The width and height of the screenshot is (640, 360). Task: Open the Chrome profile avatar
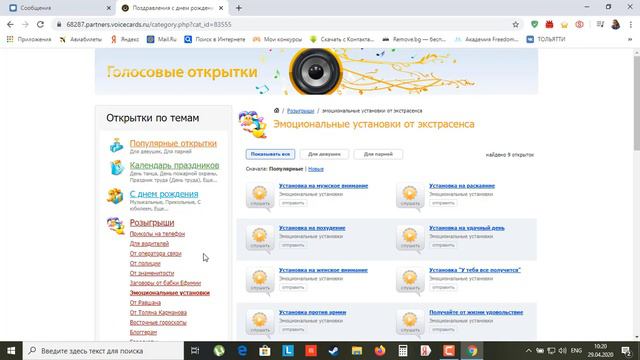pyautogui.click(x=616, y=24)
